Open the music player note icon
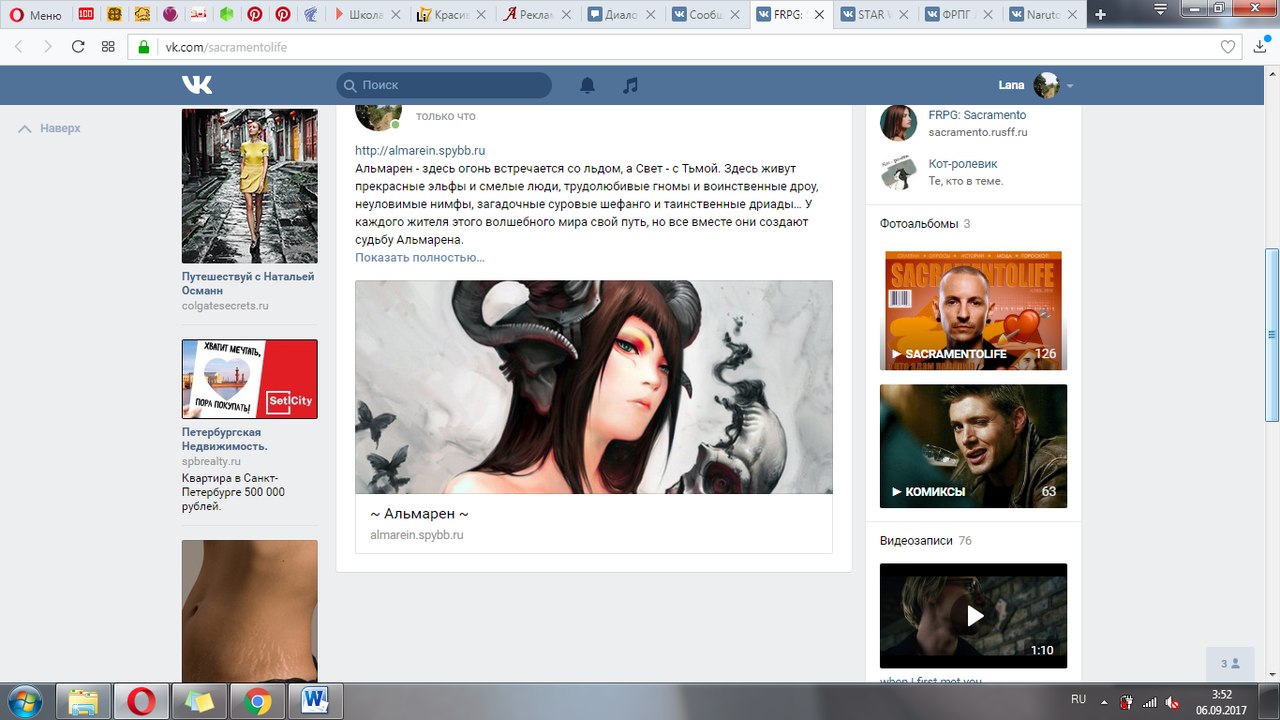This screenshot has height=720, width=1280. click(630, 85)
